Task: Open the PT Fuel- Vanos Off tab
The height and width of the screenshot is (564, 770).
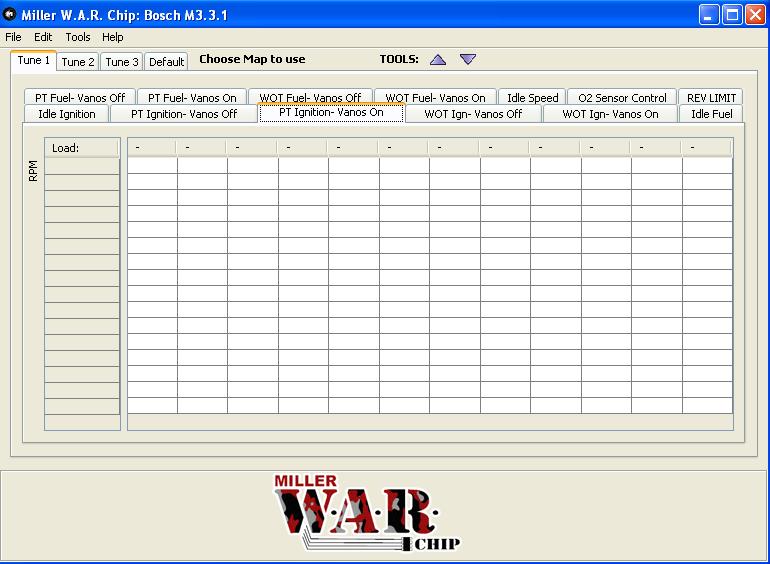Action: 80,97
